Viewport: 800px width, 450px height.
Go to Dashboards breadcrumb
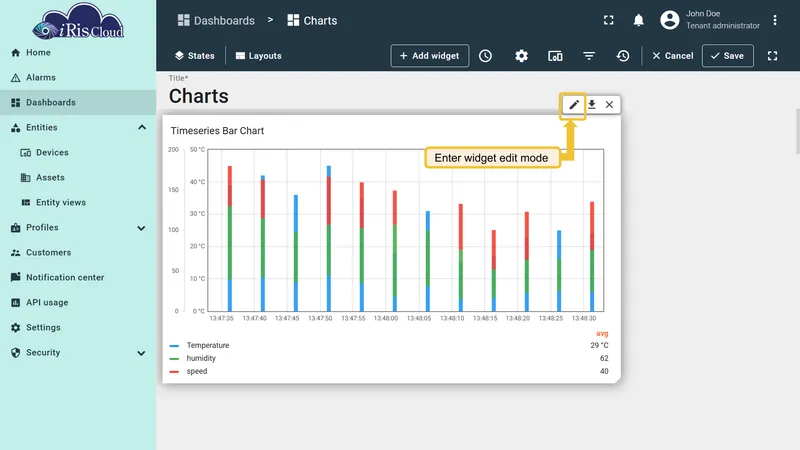click(216, 20)
